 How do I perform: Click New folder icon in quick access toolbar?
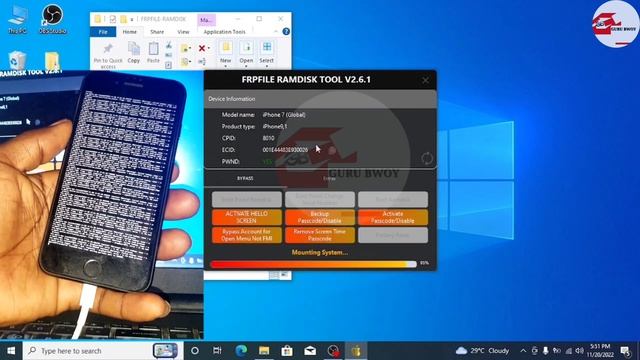pos(123,19)
